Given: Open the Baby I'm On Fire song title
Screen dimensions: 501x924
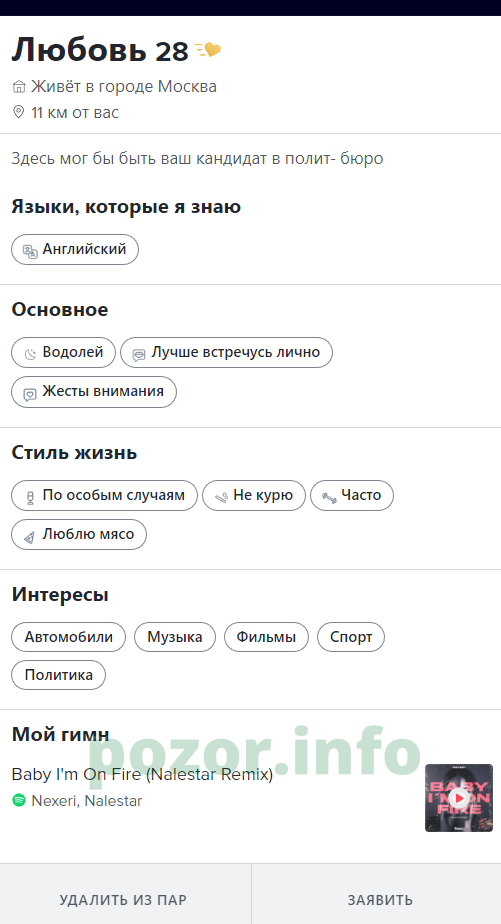Looking at the screenshot, I should coord(142,774).
